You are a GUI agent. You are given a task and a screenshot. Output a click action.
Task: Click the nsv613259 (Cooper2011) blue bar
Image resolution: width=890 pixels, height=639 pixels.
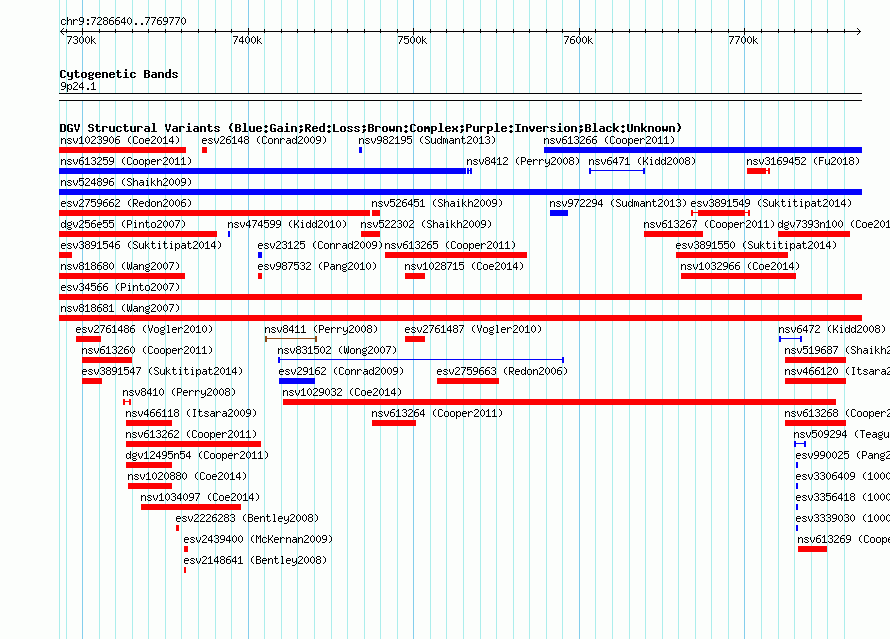[x=263, y=171]
